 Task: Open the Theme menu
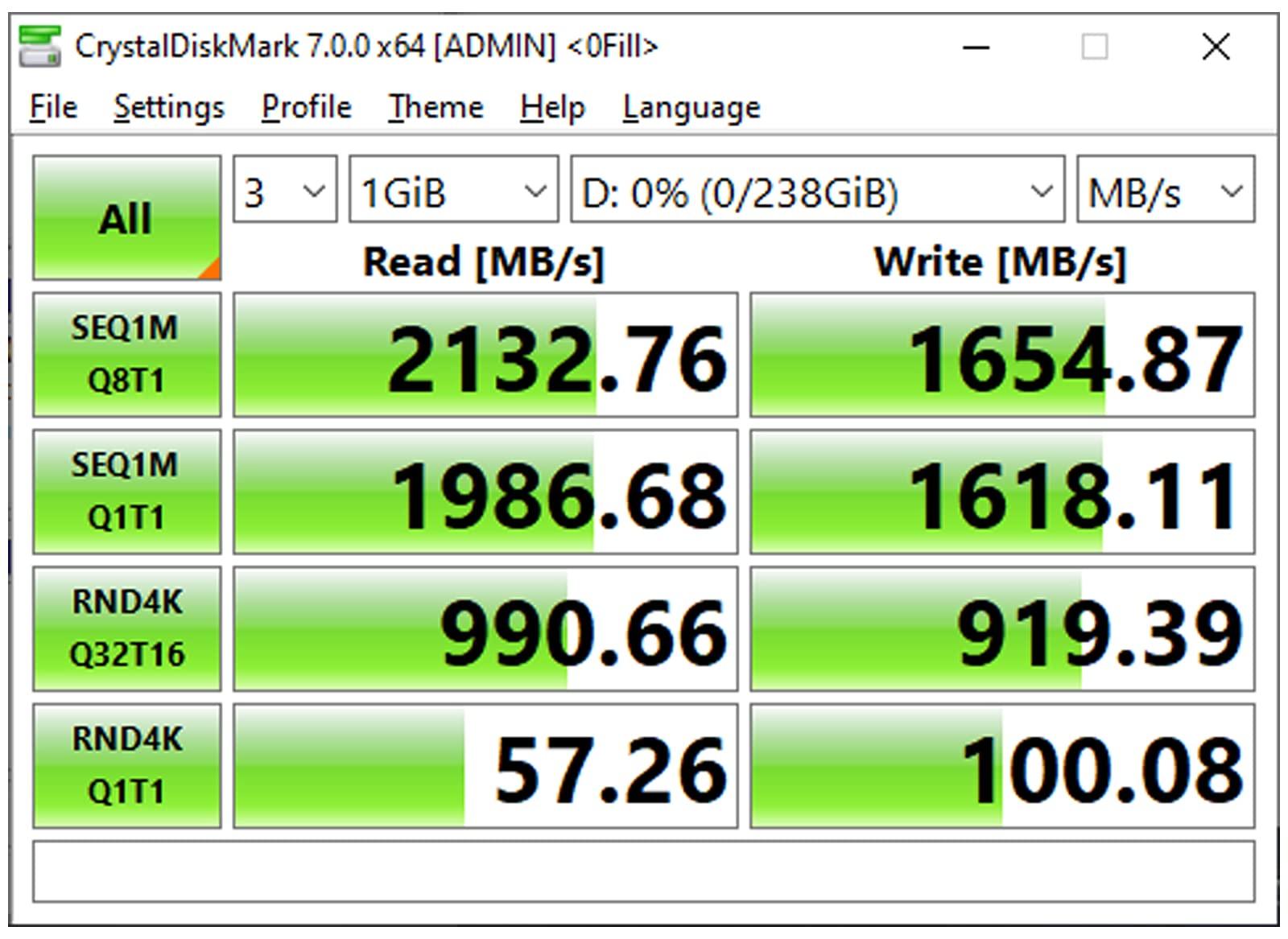click(436, 107)
